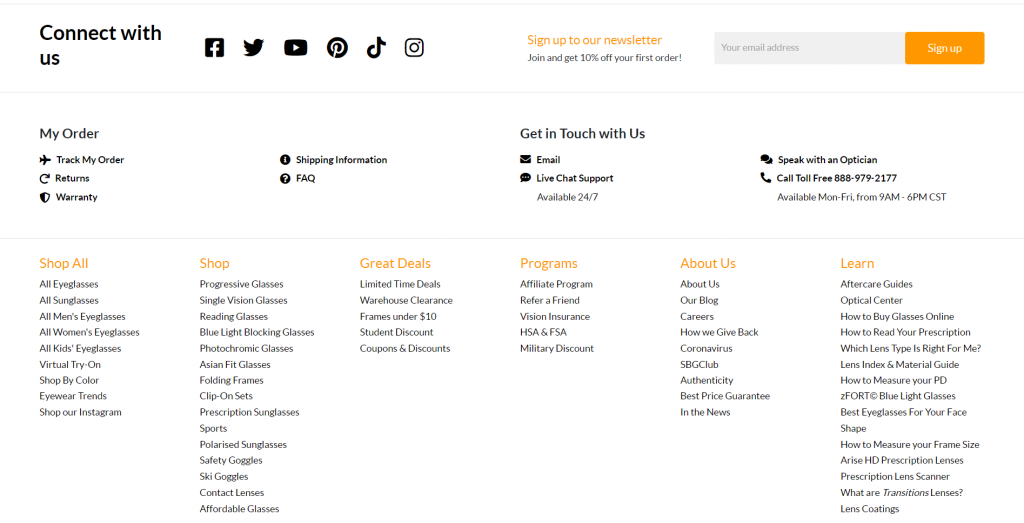
Task: Open Refer a Friend link
Action: click(x=550, y=300)
